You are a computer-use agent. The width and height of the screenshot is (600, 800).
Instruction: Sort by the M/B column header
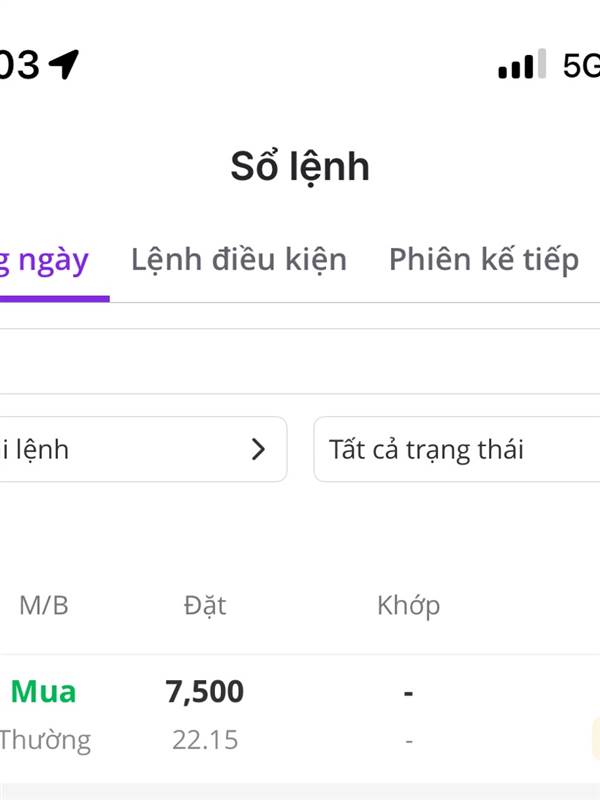pos(44,606)
